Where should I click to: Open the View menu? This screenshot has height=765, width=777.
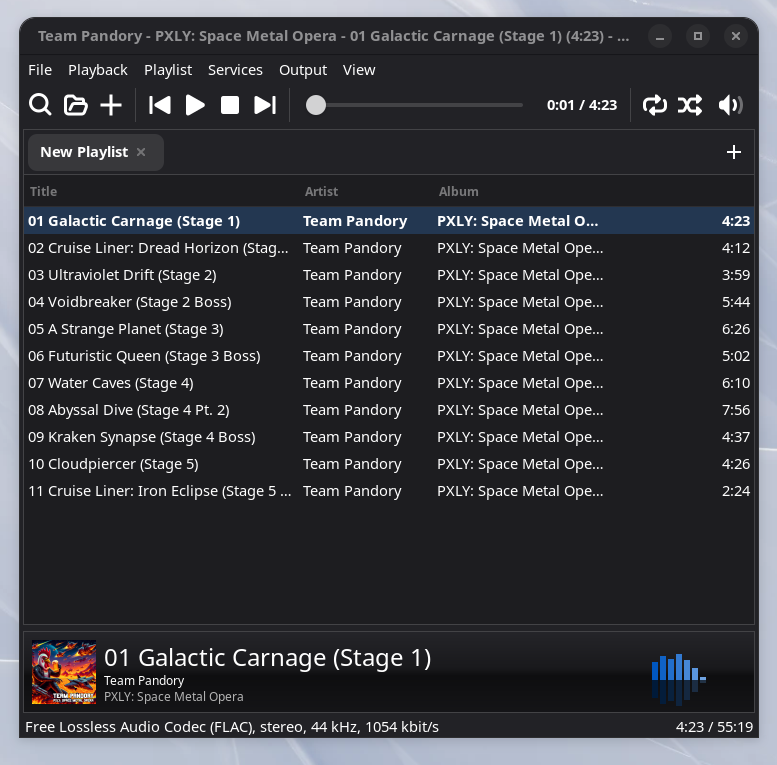click(x=359, y=70)
